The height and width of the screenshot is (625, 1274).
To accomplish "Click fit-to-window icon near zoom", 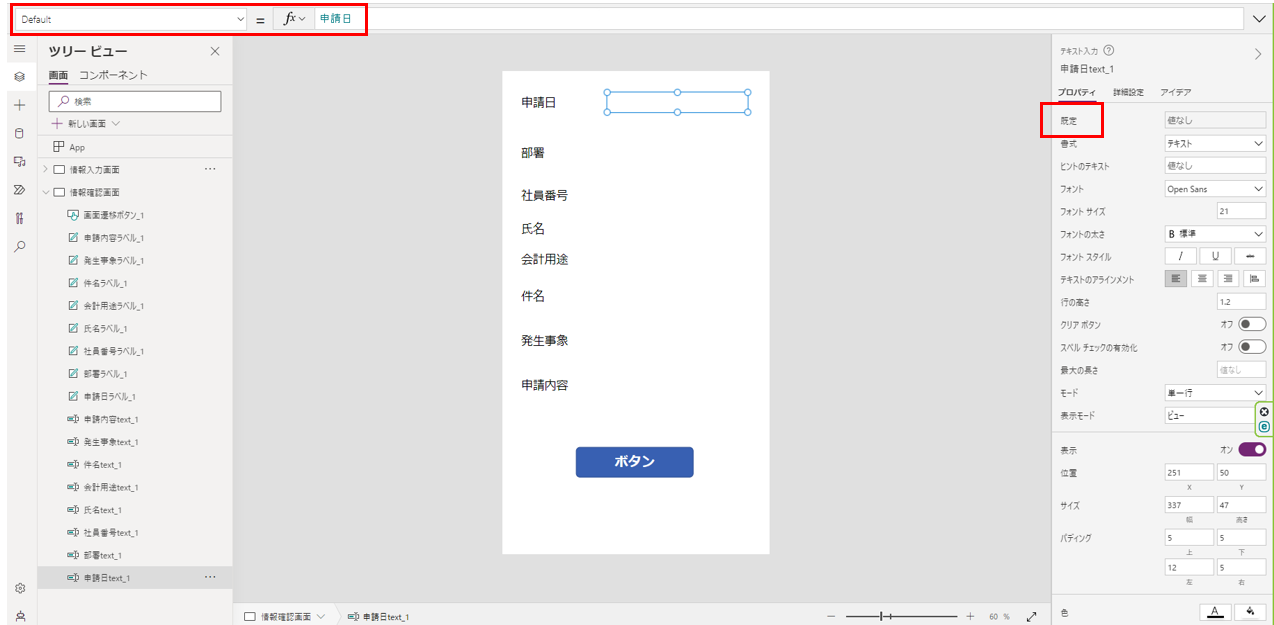I will 1032,617.
